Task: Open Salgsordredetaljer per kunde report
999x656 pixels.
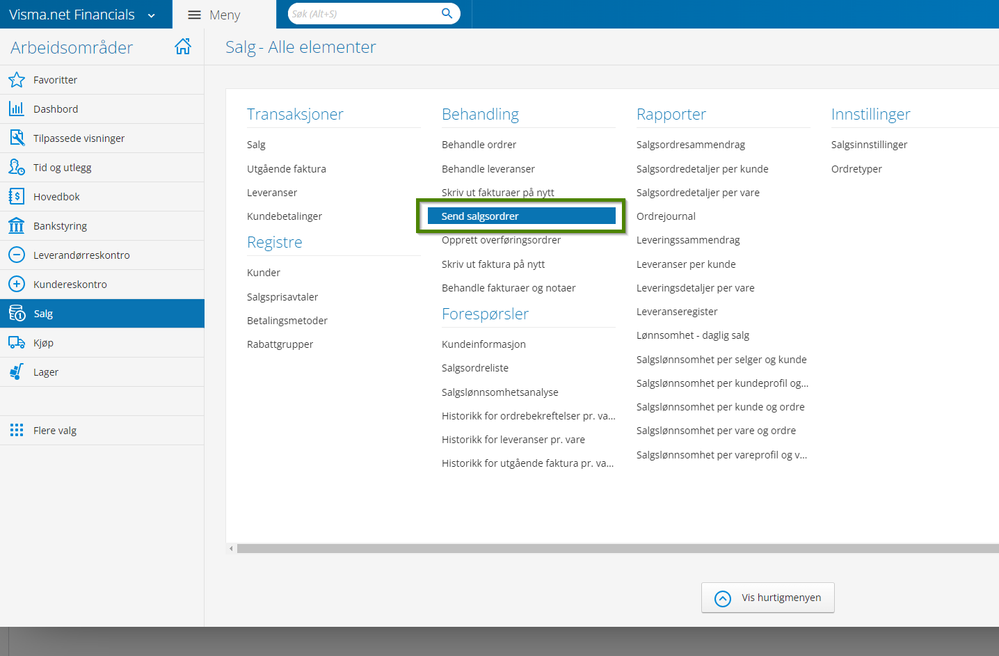Action: 702,169
